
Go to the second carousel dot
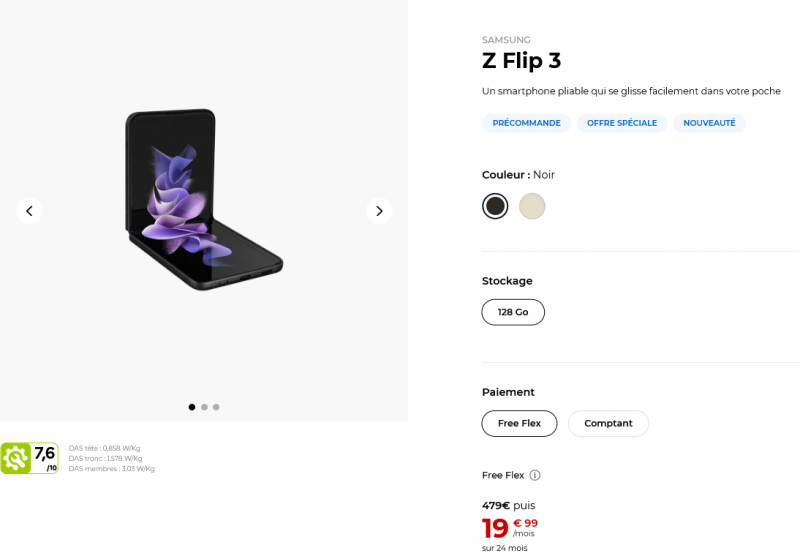(204, 407)
